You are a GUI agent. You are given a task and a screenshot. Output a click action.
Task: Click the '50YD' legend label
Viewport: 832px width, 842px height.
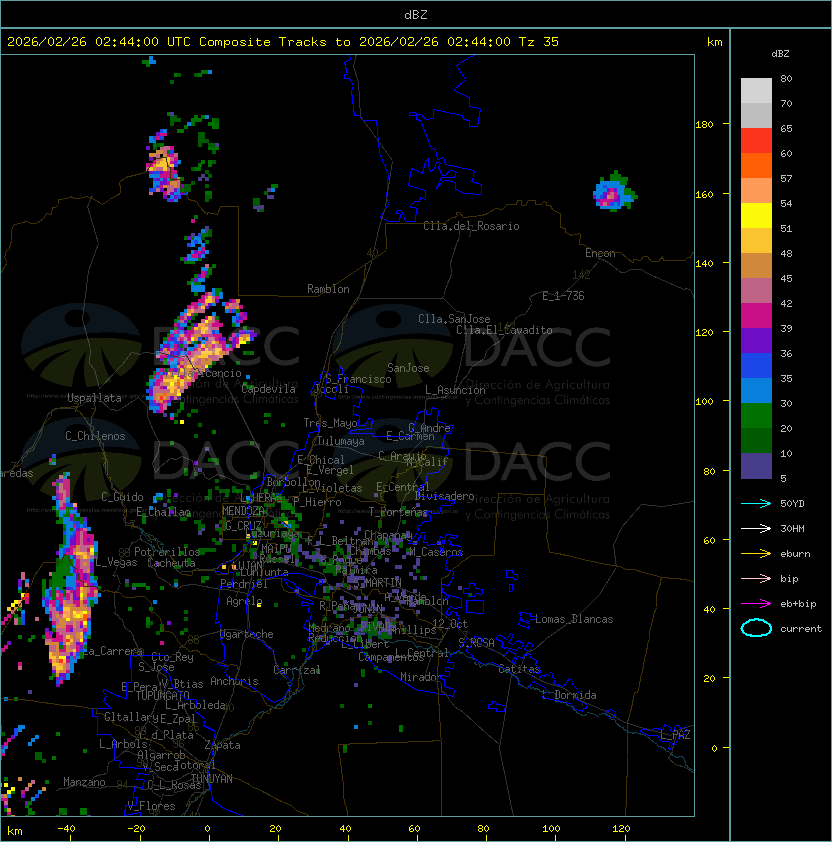(x=792, y=504)
